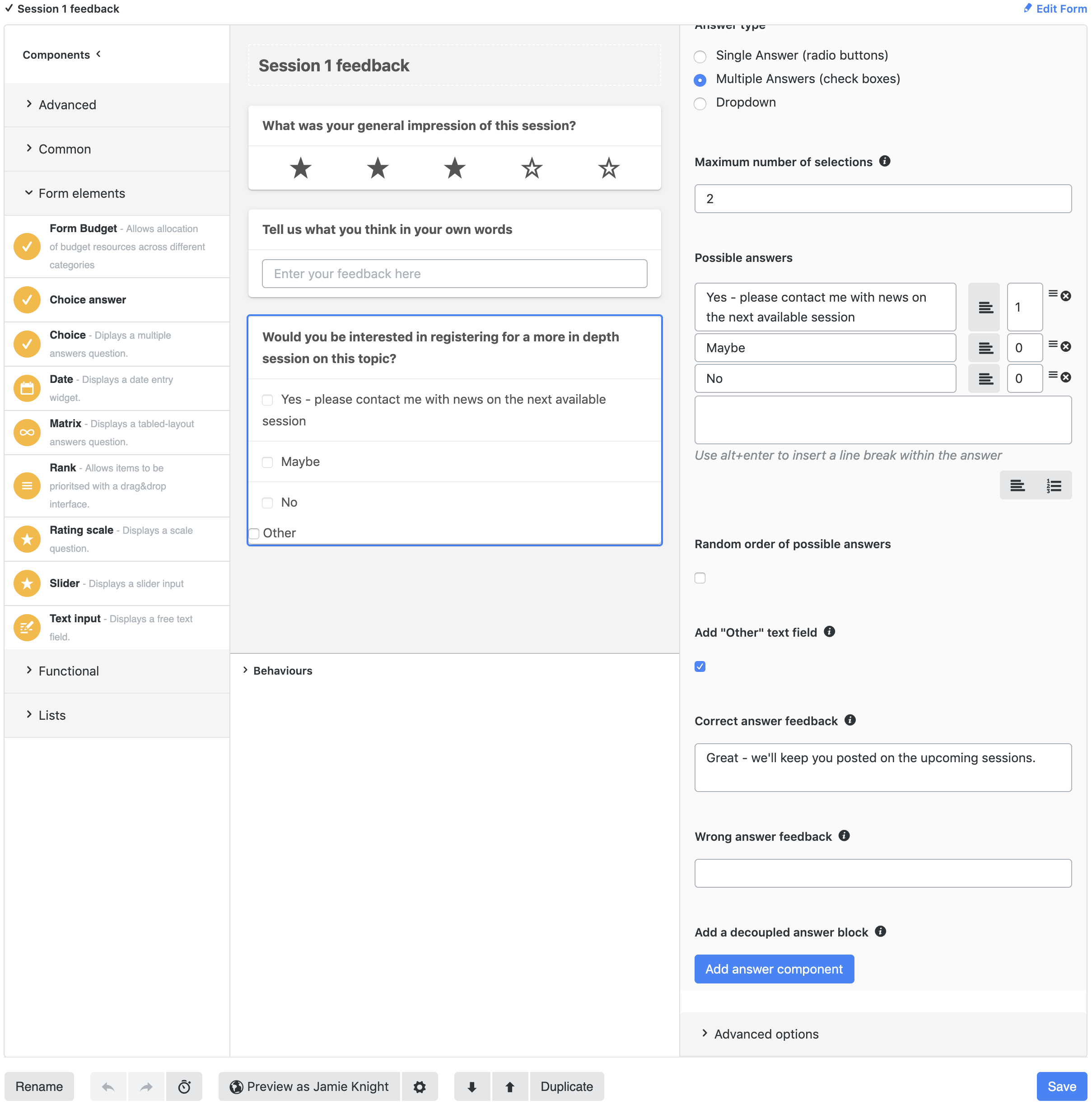Click the Save button
The width and height of the screenshot is (1092, 1109).
click(x=1062, y=1086)
